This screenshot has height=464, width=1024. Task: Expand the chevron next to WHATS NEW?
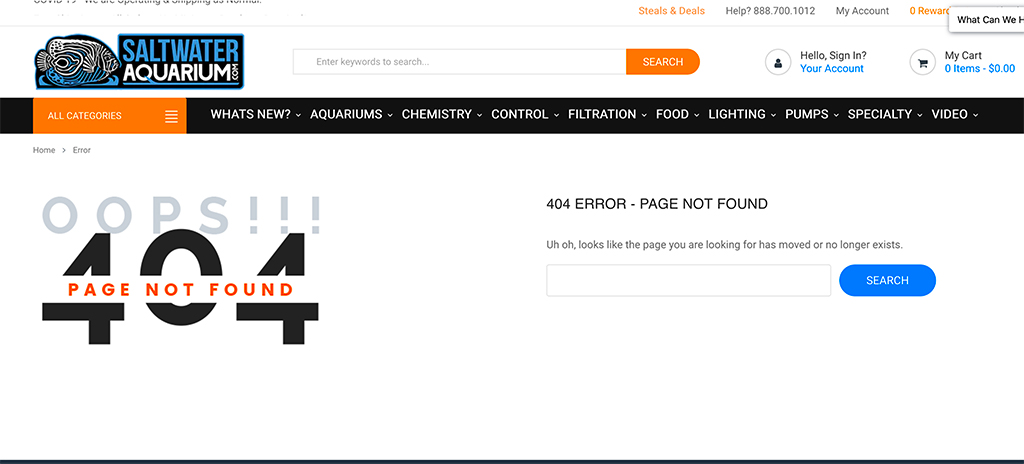pyautogui.click(x=298, y=115)
